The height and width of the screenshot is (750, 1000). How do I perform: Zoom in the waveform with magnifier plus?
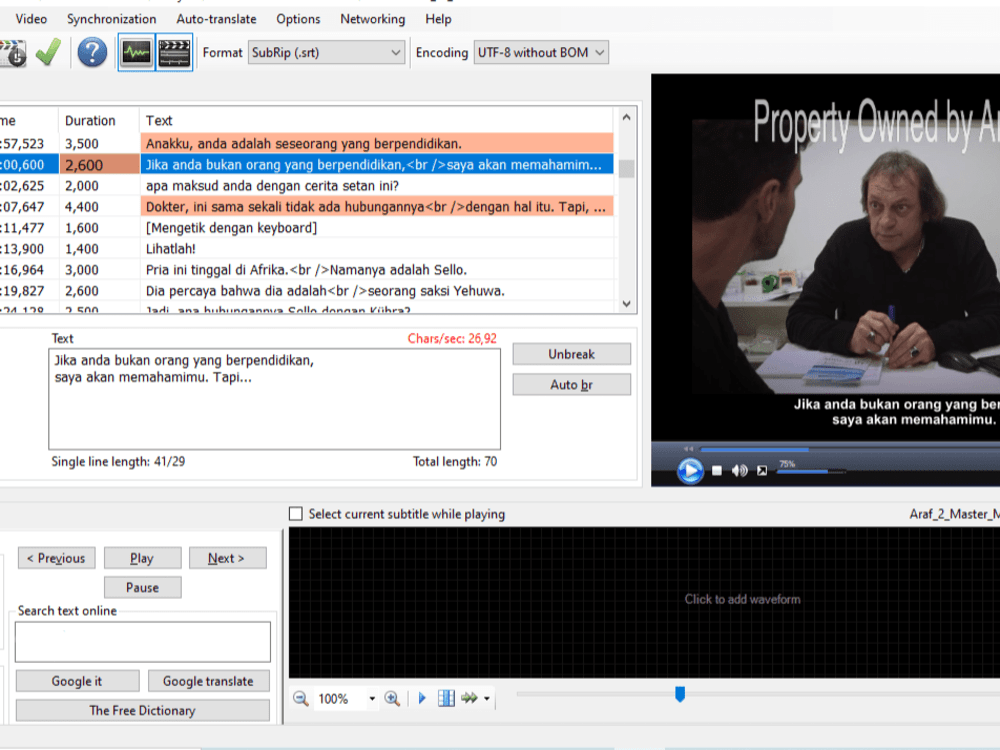(392, 698)
